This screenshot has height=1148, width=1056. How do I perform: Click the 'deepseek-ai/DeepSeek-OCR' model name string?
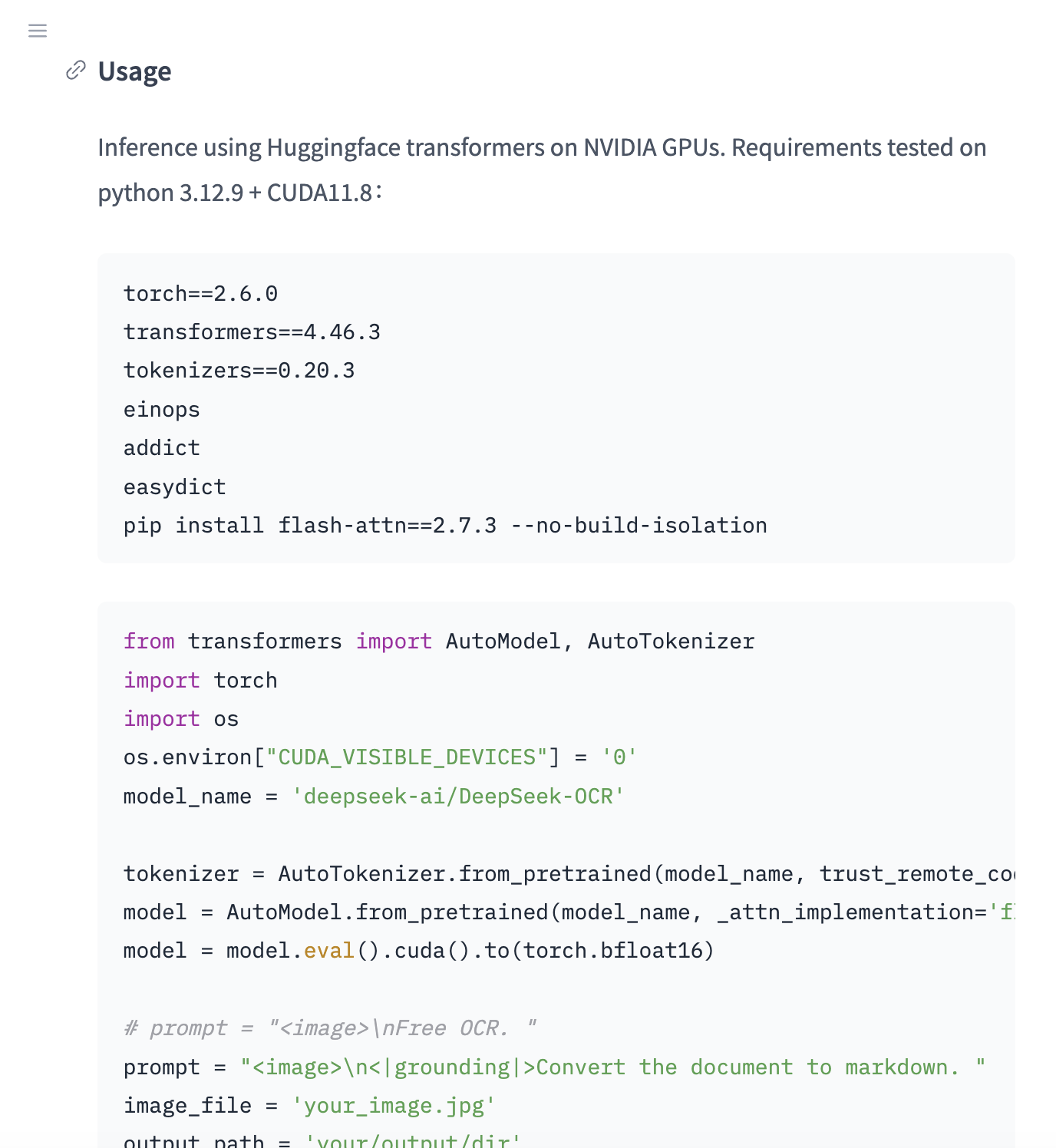click(458, 797)
